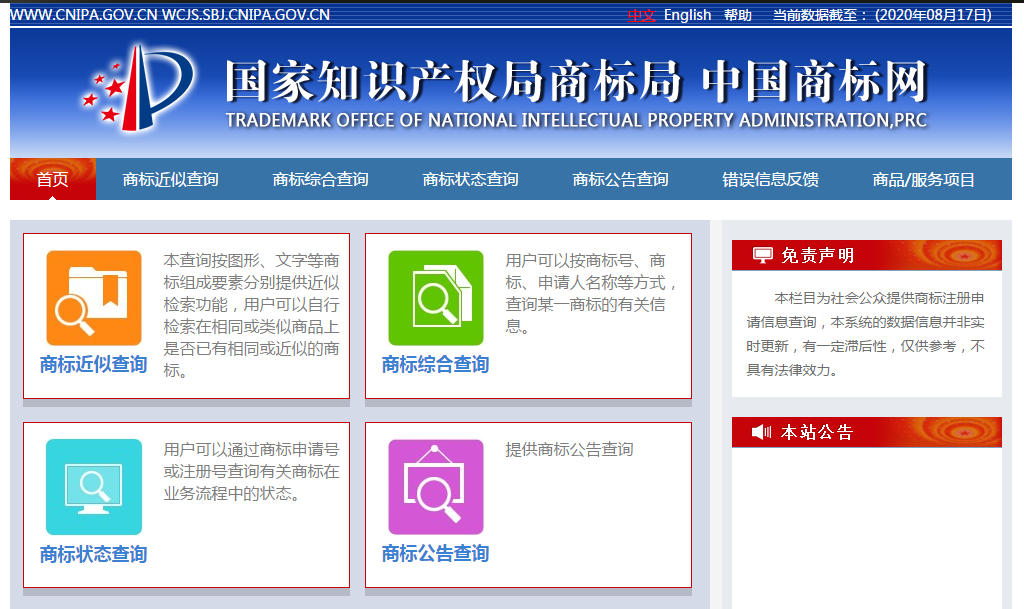Click the computer icon beside 免责声明
This screenshot has width=1024, height=609.
[x=761, y=254]
